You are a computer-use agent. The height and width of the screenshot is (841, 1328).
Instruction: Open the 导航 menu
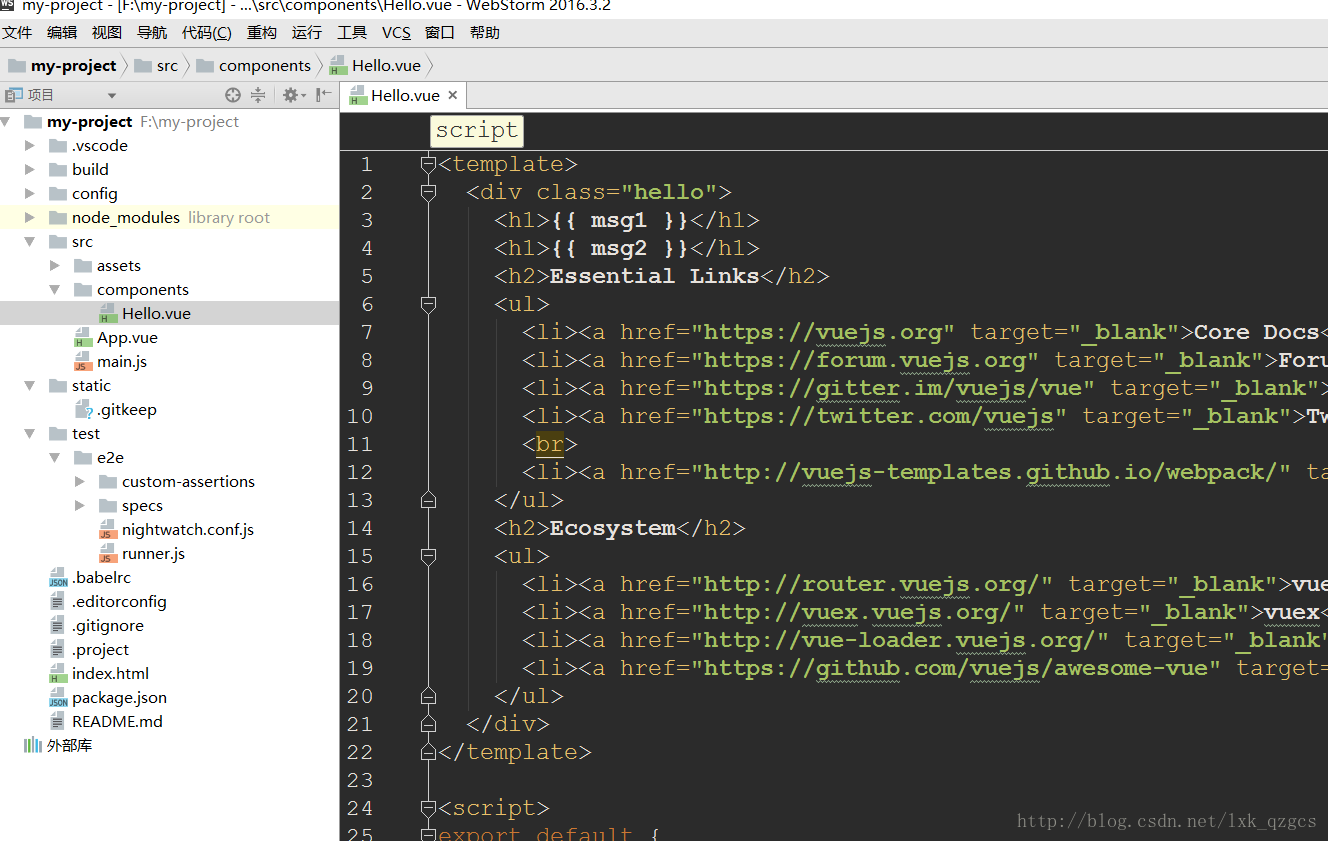(x=152, y=33)
